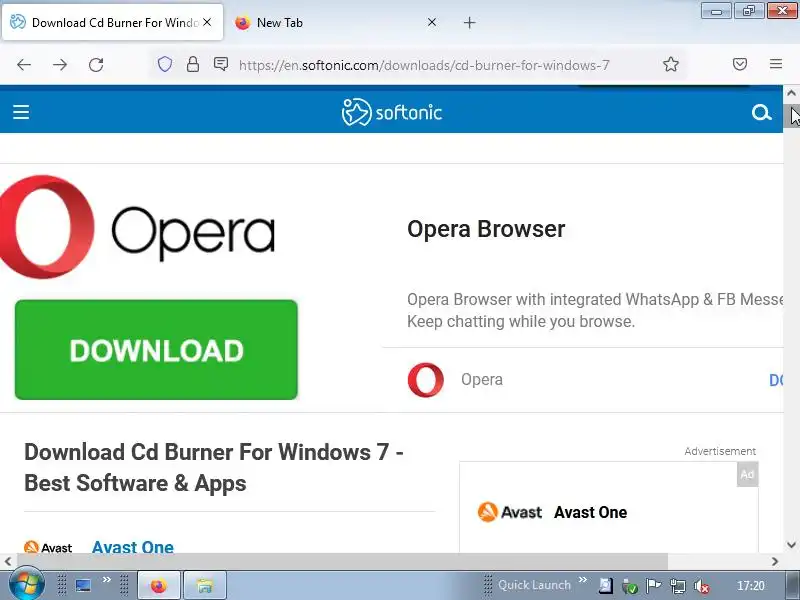Viewport: 800px width, 600px height.
Task: Save page to Pocket
Action: pos(740,64)
